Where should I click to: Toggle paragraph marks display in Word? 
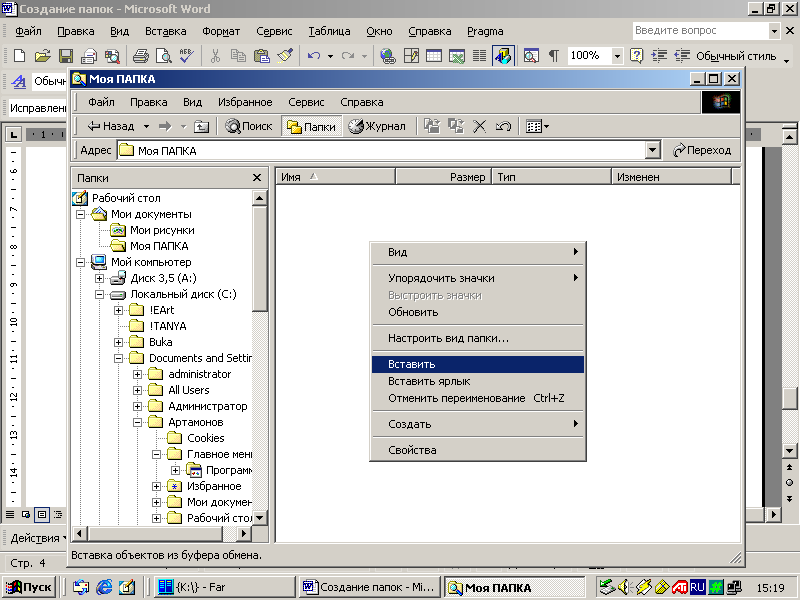tap(554, 56)
